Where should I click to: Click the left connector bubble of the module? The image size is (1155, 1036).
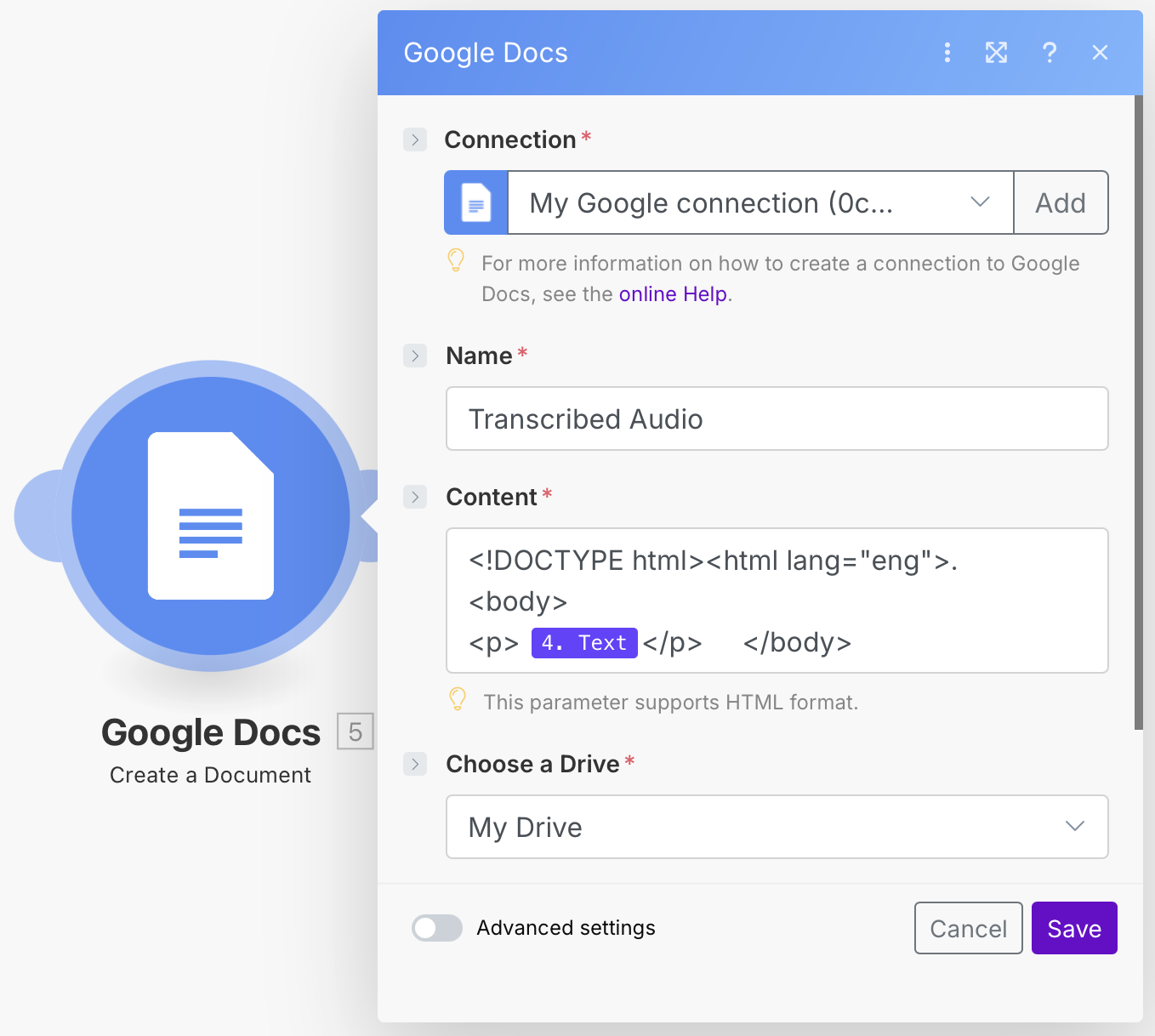point(38,515)
